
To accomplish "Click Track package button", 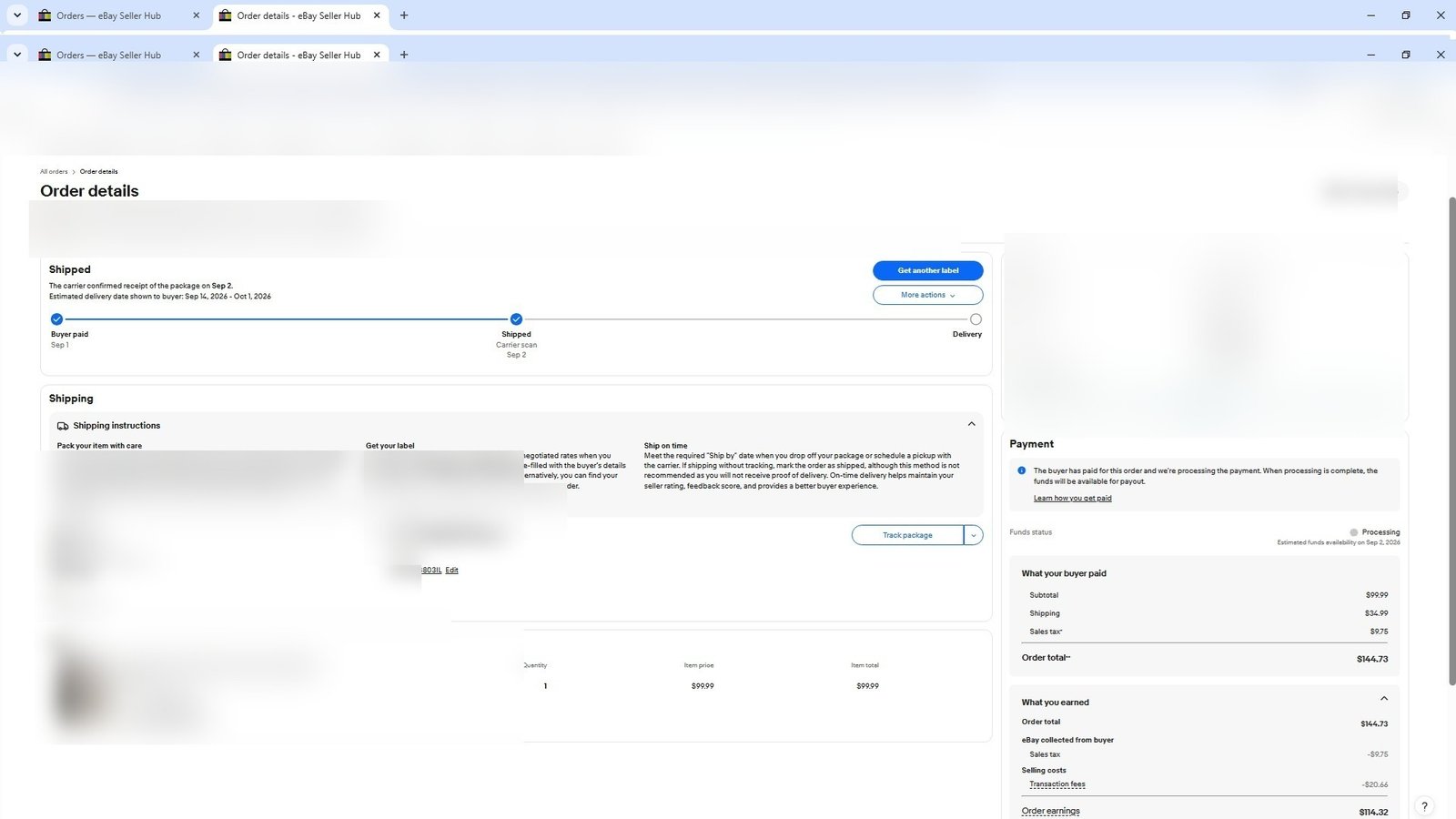I will pyautogui.click(x=907, y=535).
